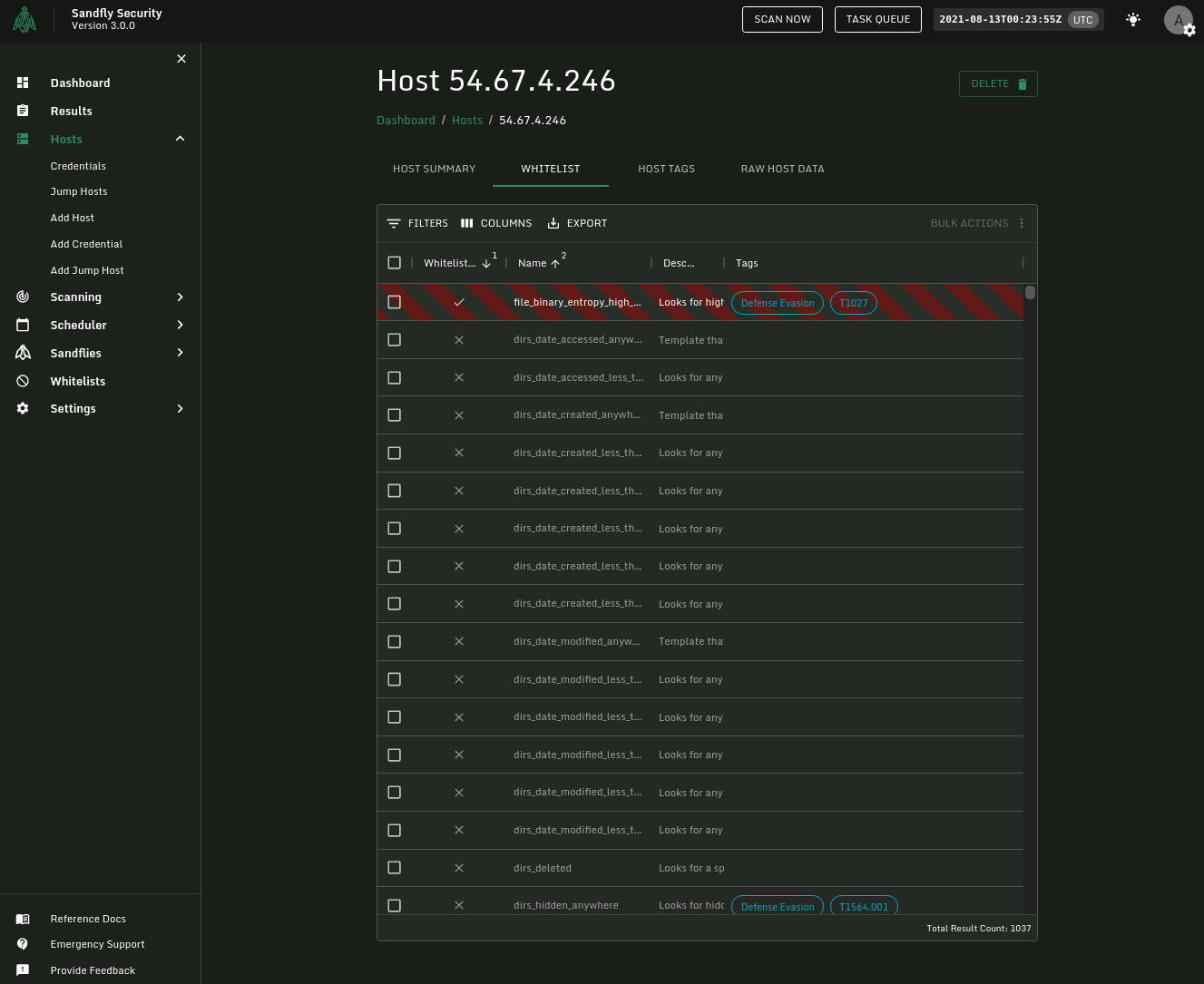Screen dimensions: 1204x984
Task: Toggle the light/dark theme bulb icon
Action: point(1133,19)
